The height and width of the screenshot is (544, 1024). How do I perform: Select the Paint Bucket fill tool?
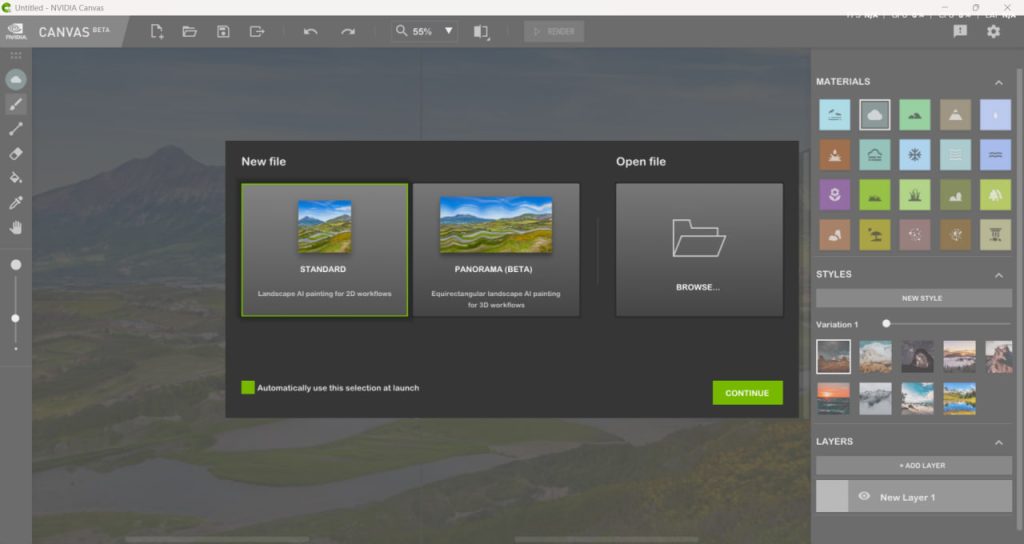tap(16, 178)
